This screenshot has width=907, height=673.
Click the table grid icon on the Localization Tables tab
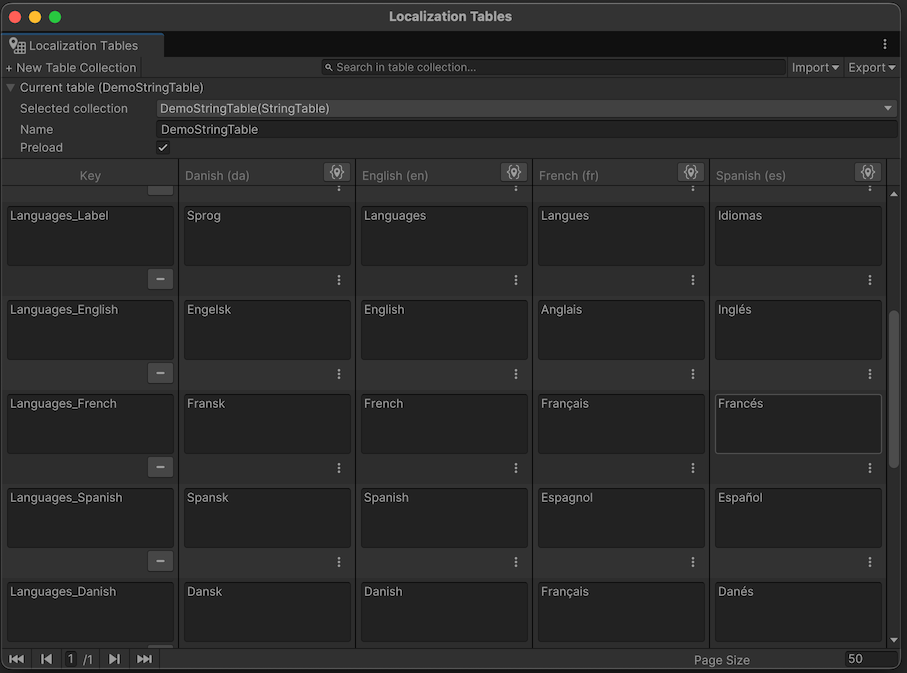[x=16, y=45]
